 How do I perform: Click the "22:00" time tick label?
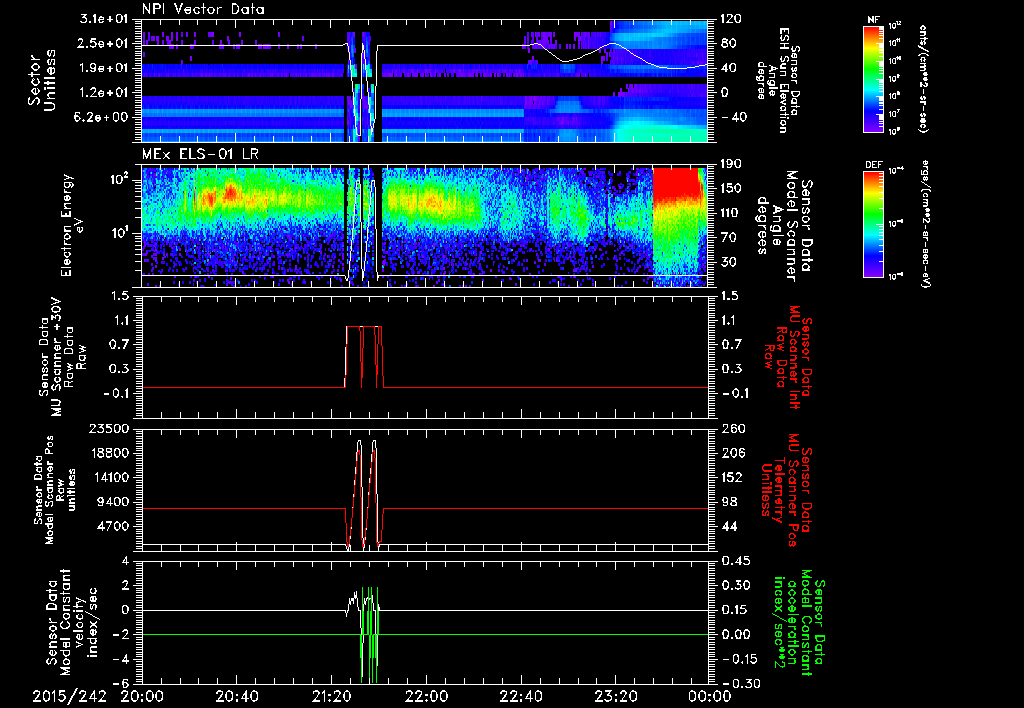427,697
